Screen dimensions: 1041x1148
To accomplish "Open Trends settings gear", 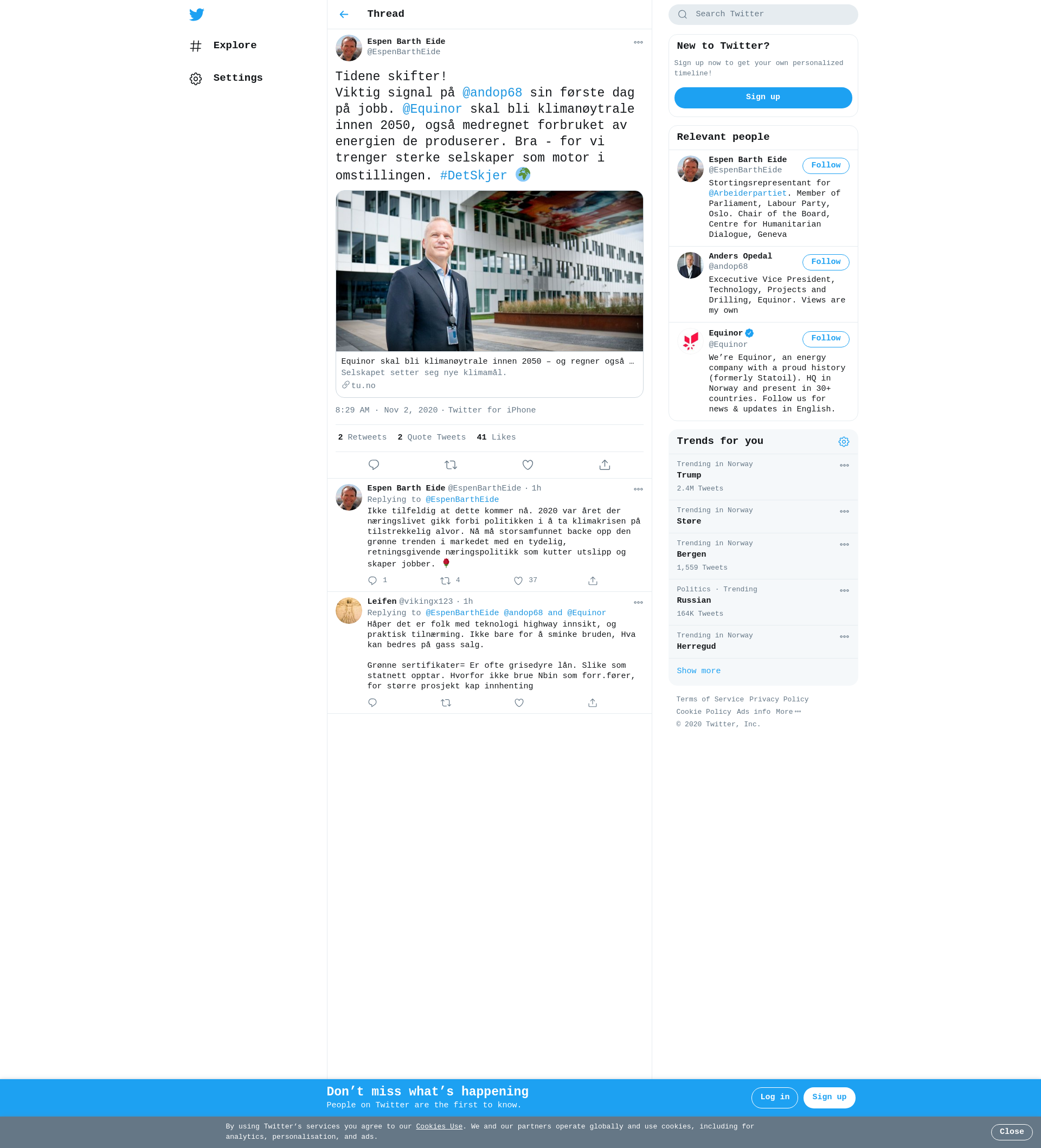I will pyautogui.click(x=844, y=442).
